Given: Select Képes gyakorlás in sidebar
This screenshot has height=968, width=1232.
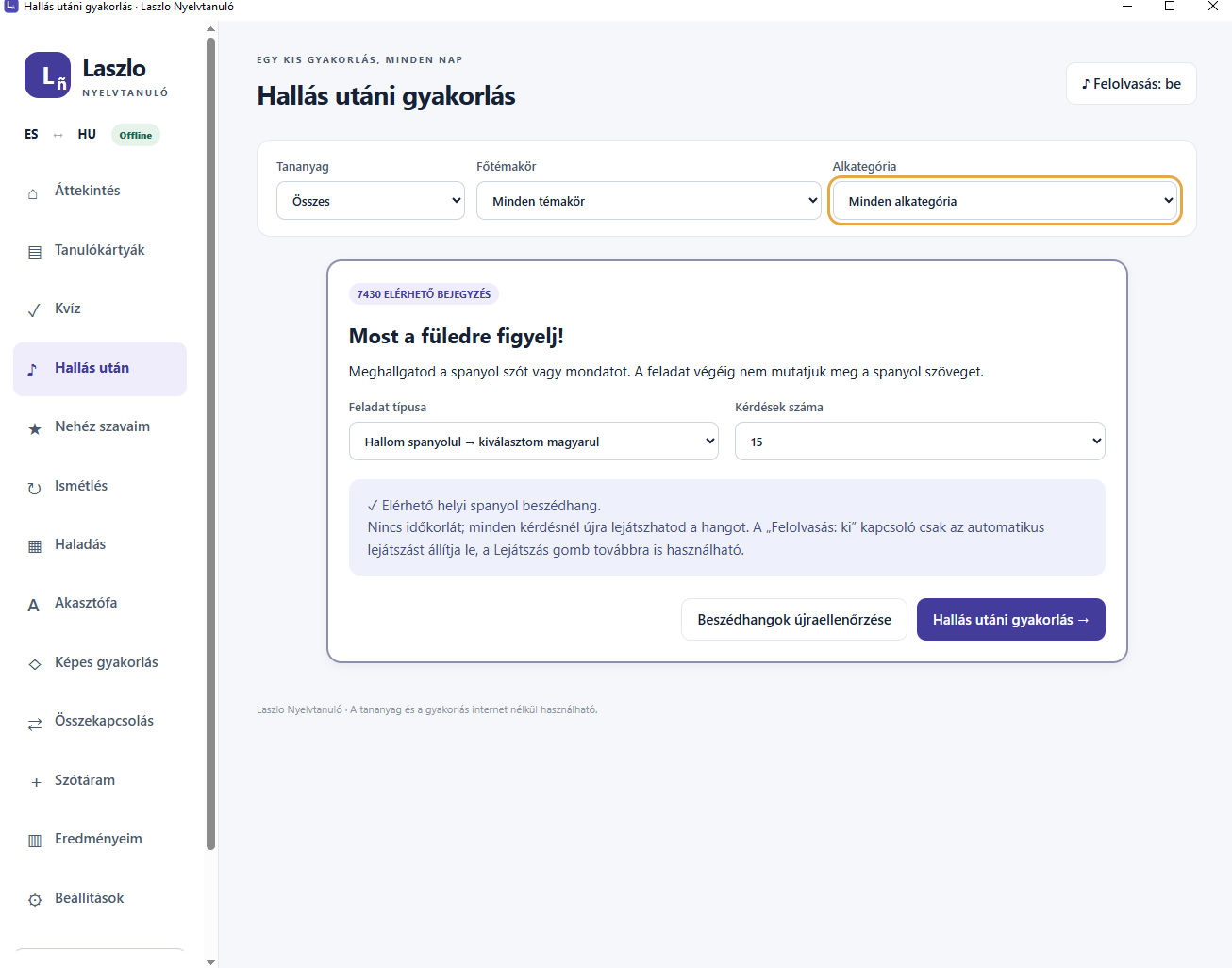Looking at the screenshot, I should coord(100,663).
